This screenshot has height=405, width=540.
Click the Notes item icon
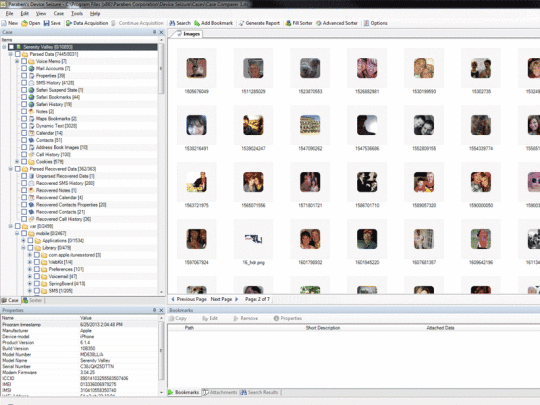(x=31, y=112)
